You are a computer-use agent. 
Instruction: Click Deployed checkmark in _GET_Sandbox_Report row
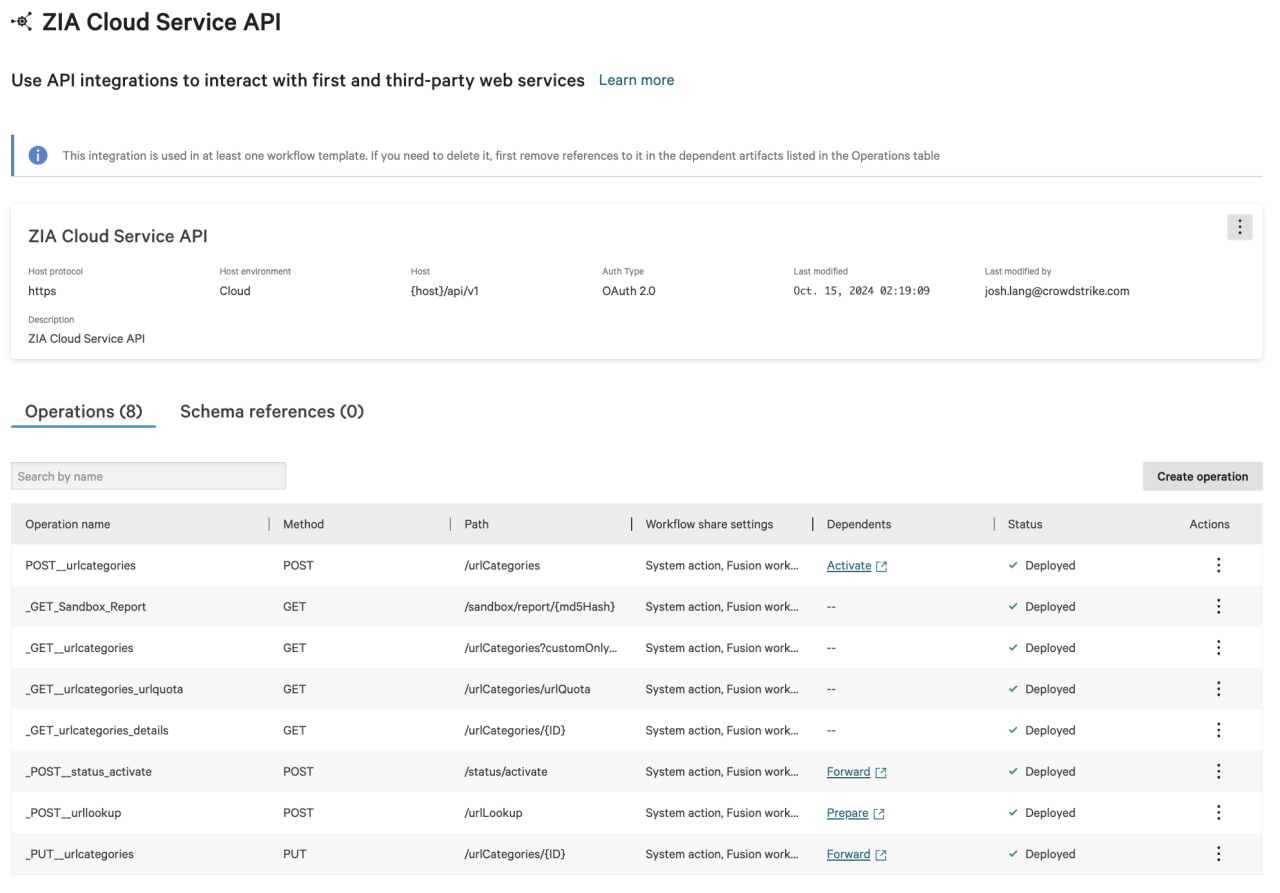coord(1013,606)
